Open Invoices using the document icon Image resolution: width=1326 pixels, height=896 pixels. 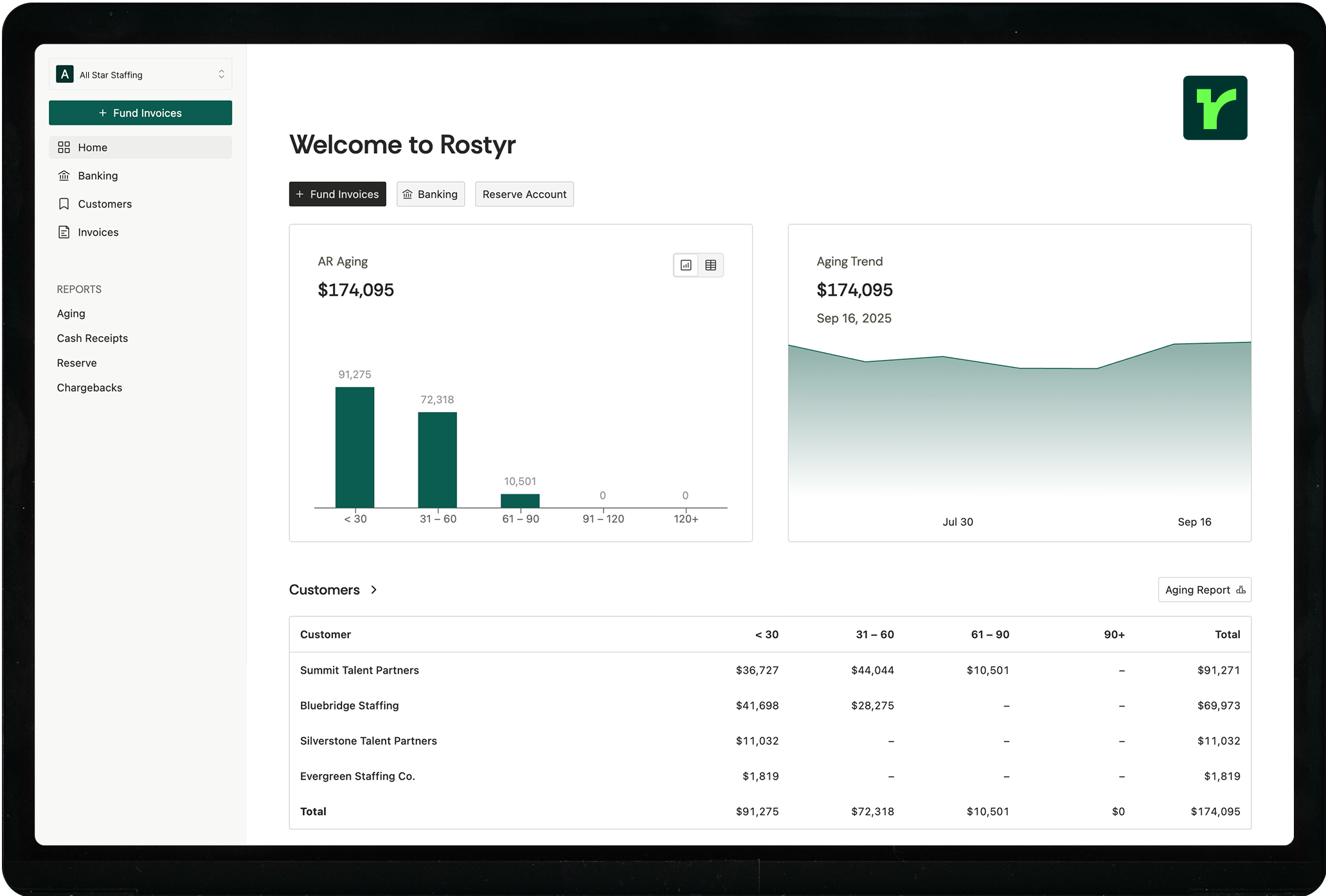[64, 231]
